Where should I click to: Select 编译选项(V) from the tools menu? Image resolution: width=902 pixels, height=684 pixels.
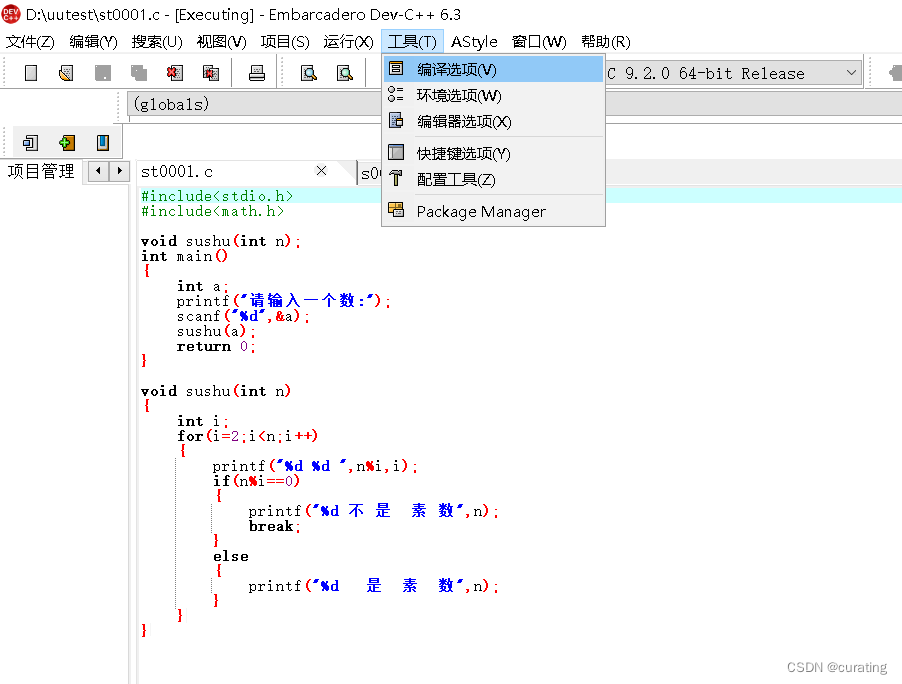click(x=493, y=70)
